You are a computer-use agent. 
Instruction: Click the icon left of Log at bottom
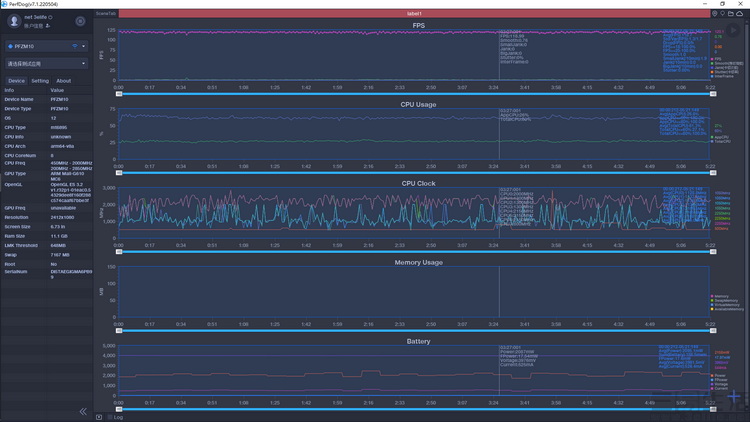[x=99, y=417]
